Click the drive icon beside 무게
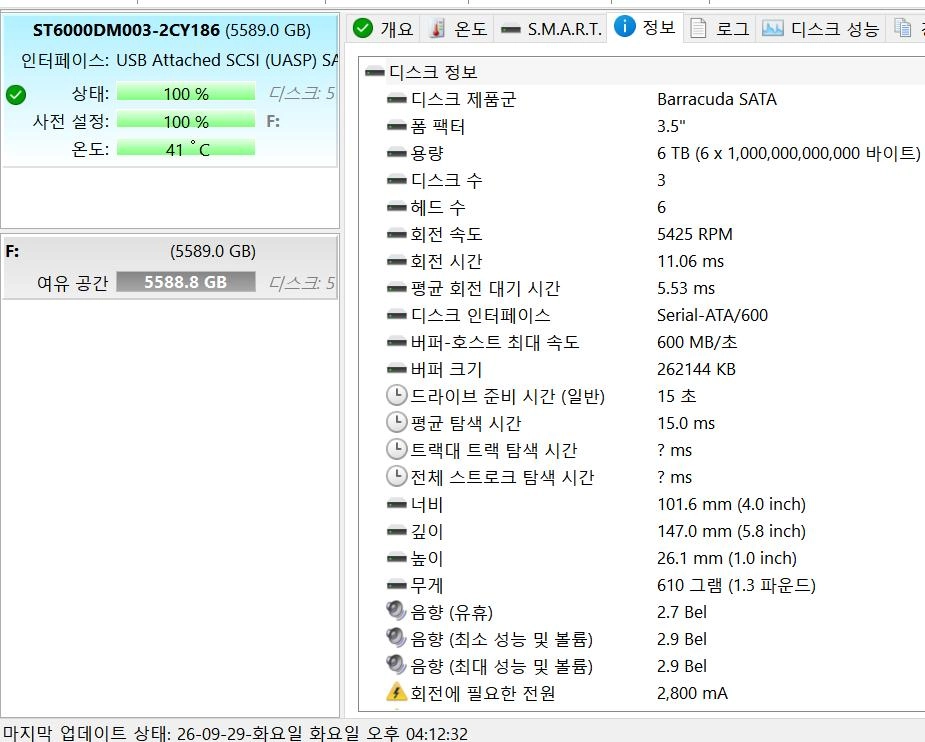 tap(396, 586)
